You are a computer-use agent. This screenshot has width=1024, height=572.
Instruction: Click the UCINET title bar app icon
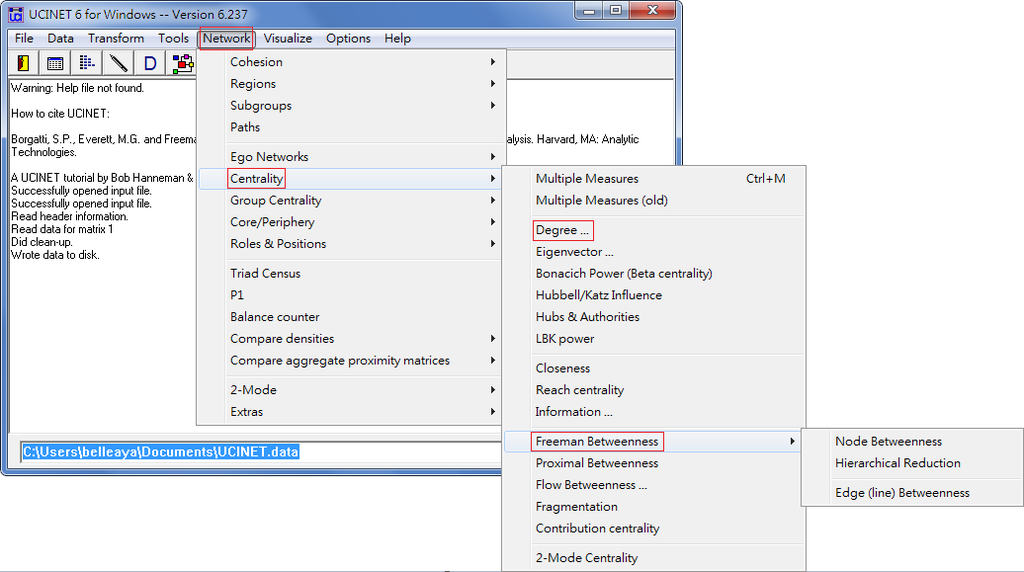(16, 14)
